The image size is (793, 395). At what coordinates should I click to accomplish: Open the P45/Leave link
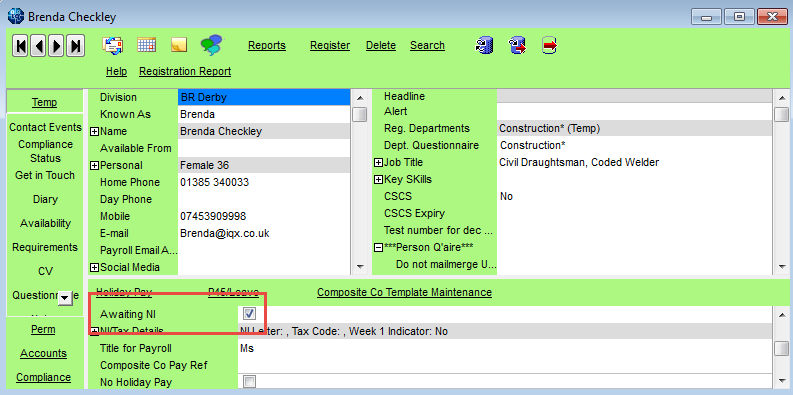[x=234, y=292]
